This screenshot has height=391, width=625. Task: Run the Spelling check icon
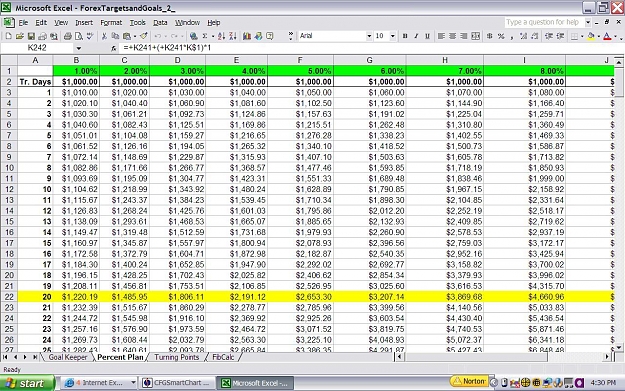90,36
